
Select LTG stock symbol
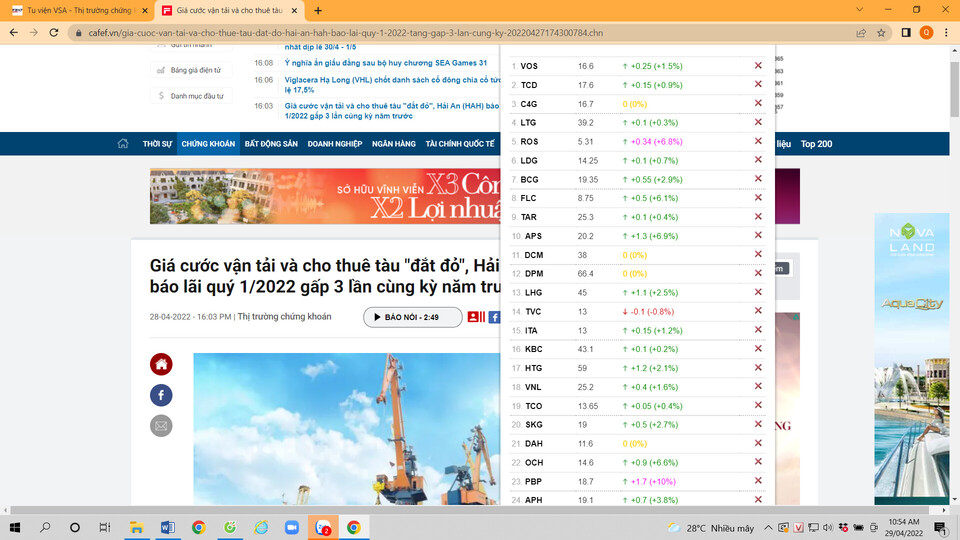point(528,122)
